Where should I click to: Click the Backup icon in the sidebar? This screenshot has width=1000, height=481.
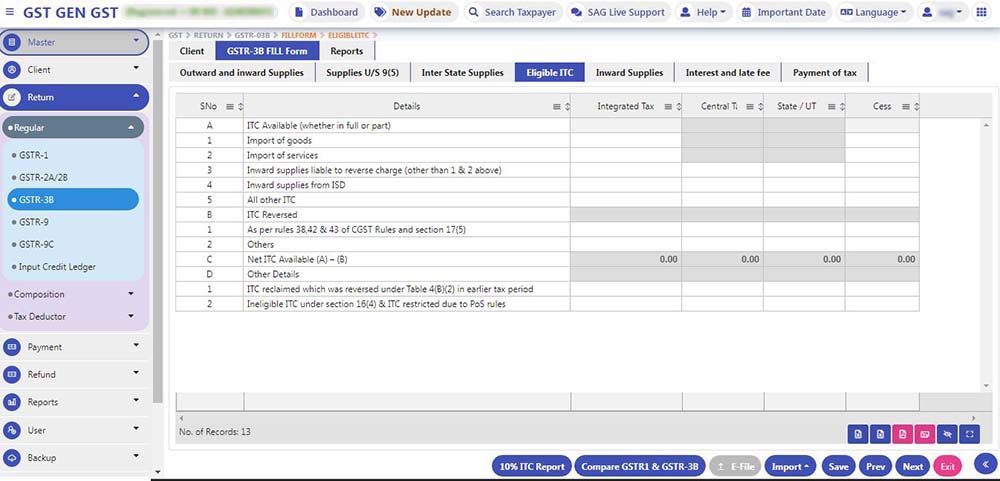(x=12, y=458)
